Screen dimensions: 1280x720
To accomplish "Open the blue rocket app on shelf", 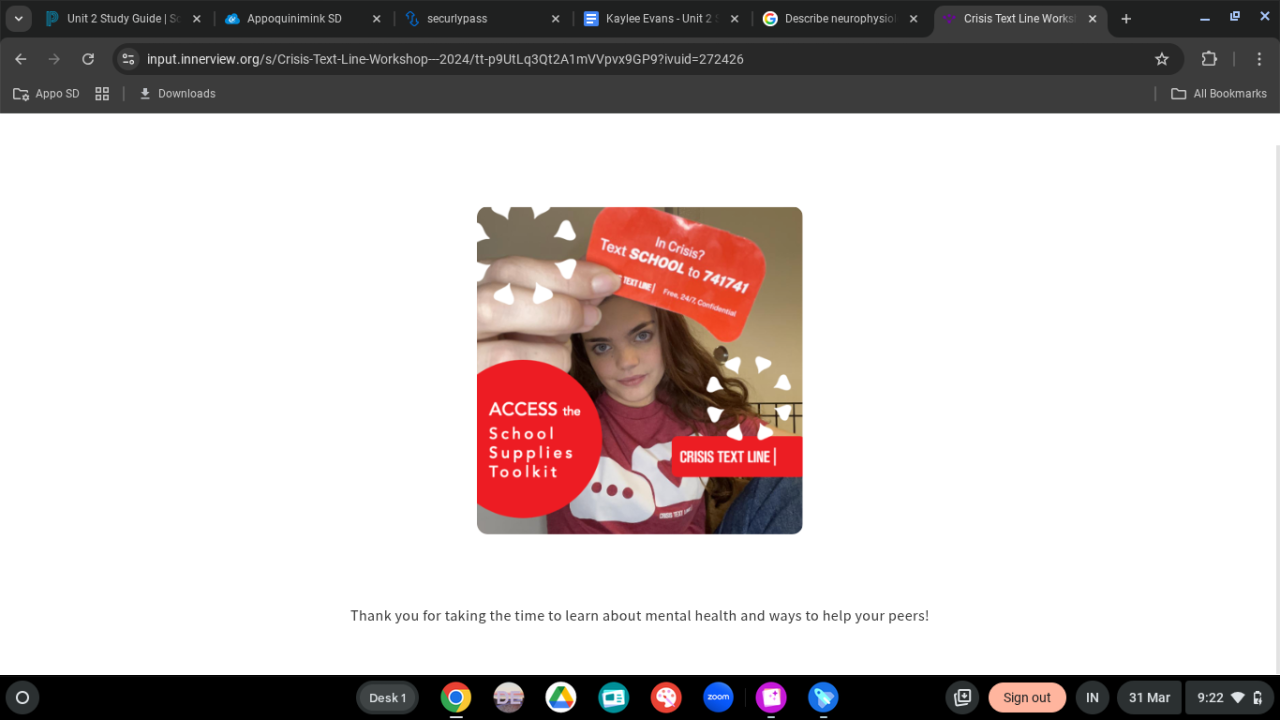I will pos(823,697).
